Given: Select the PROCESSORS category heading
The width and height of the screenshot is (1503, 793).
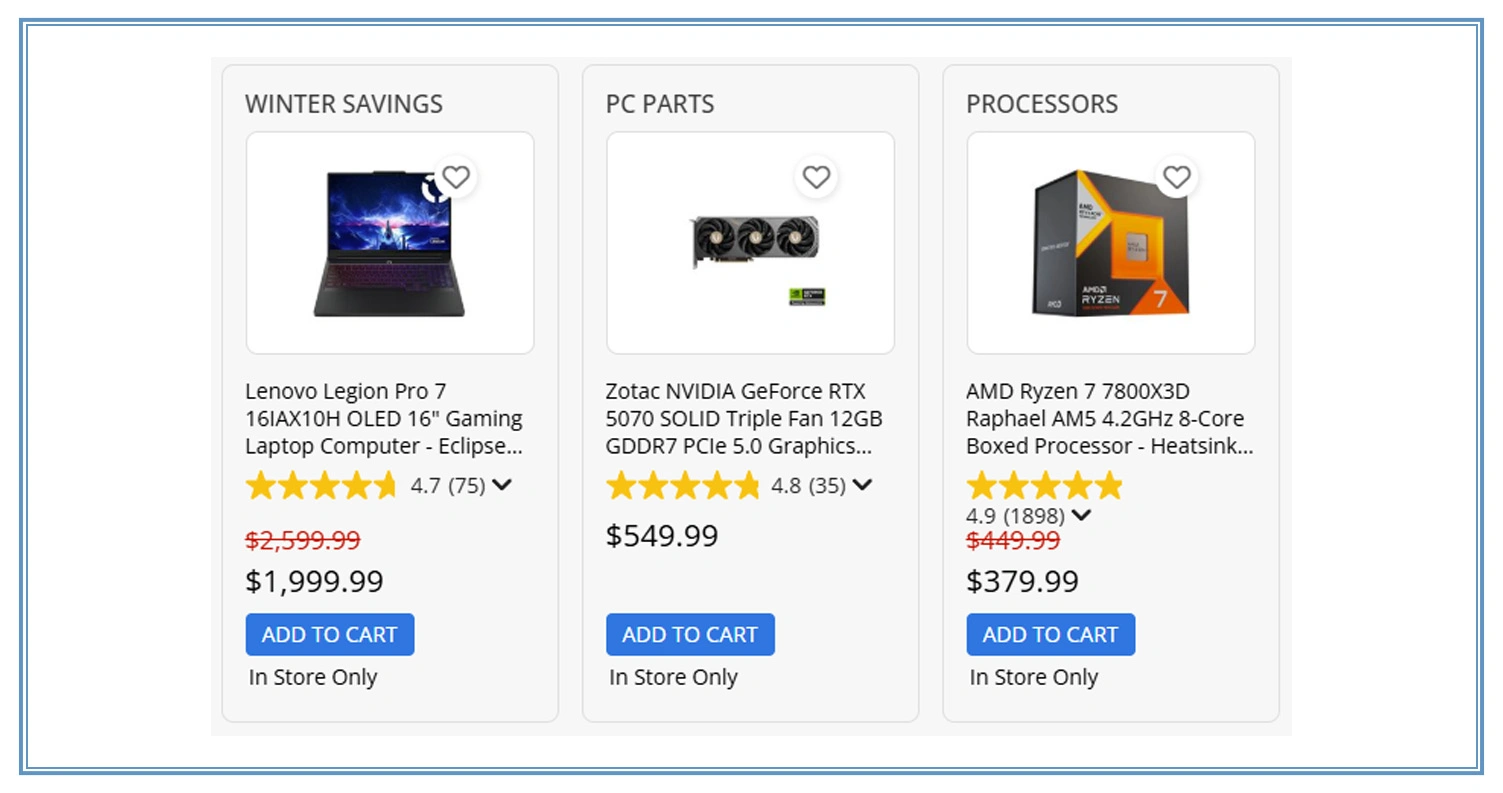Looking at the screenshot, I should [x=1043, y=103].
